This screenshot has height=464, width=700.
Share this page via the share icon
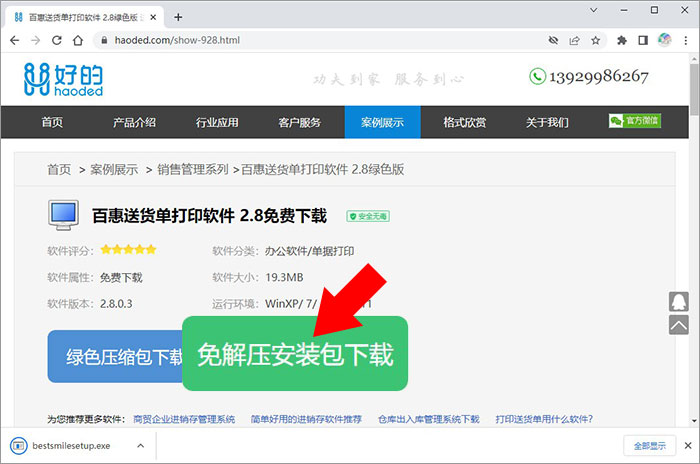pos(574,41)
